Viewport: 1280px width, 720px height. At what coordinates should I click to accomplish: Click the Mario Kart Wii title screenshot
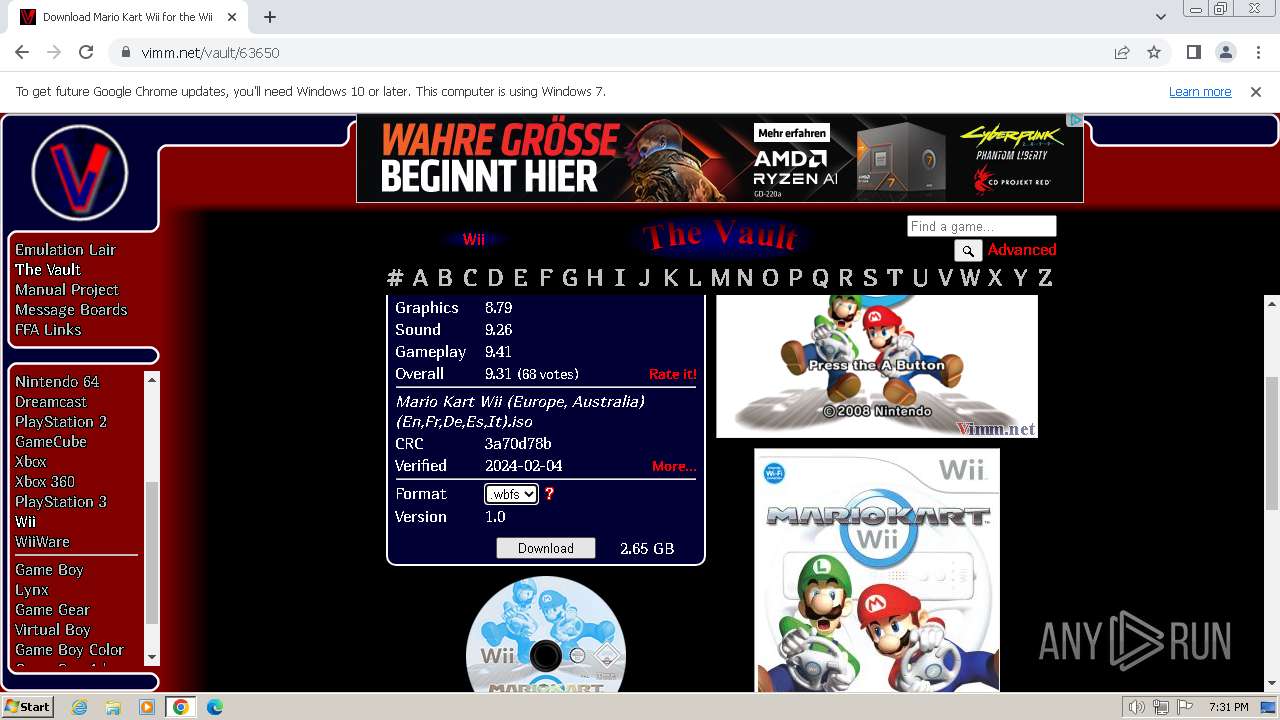877,366
